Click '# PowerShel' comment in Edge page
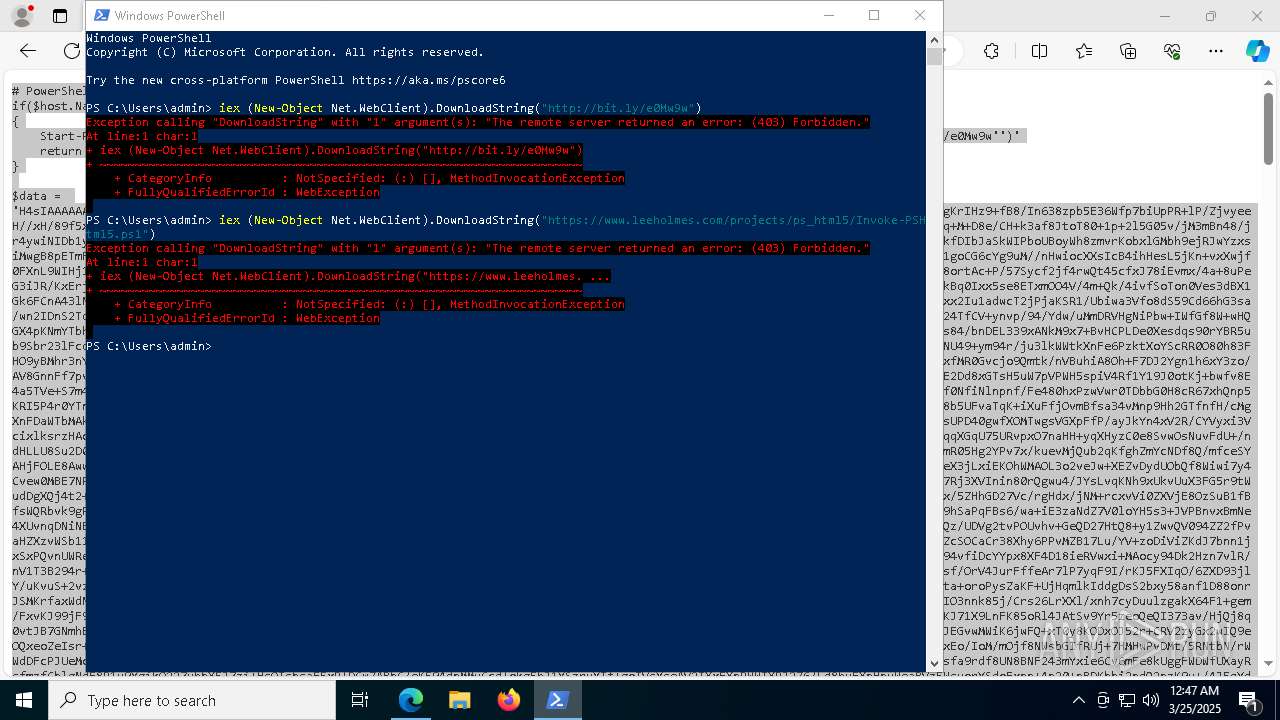The height and width of the screenshot is (720, 1280). [x=48, y=91]
